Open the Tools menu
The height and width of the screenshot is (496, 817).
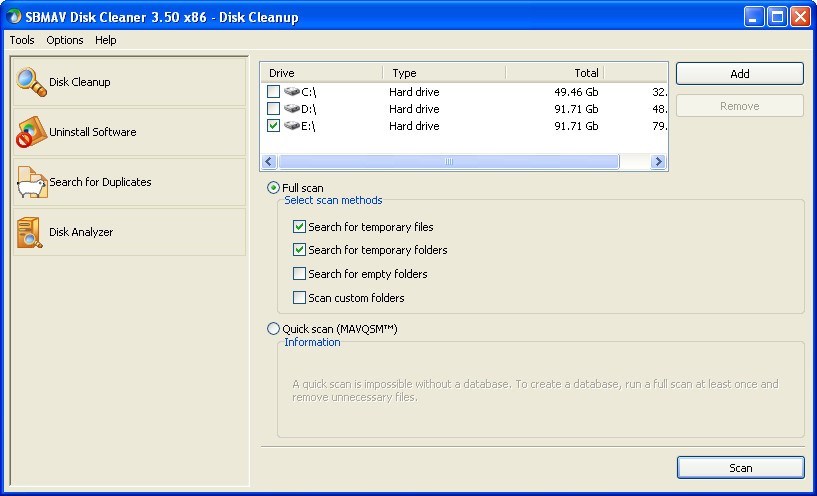[22, 40]
